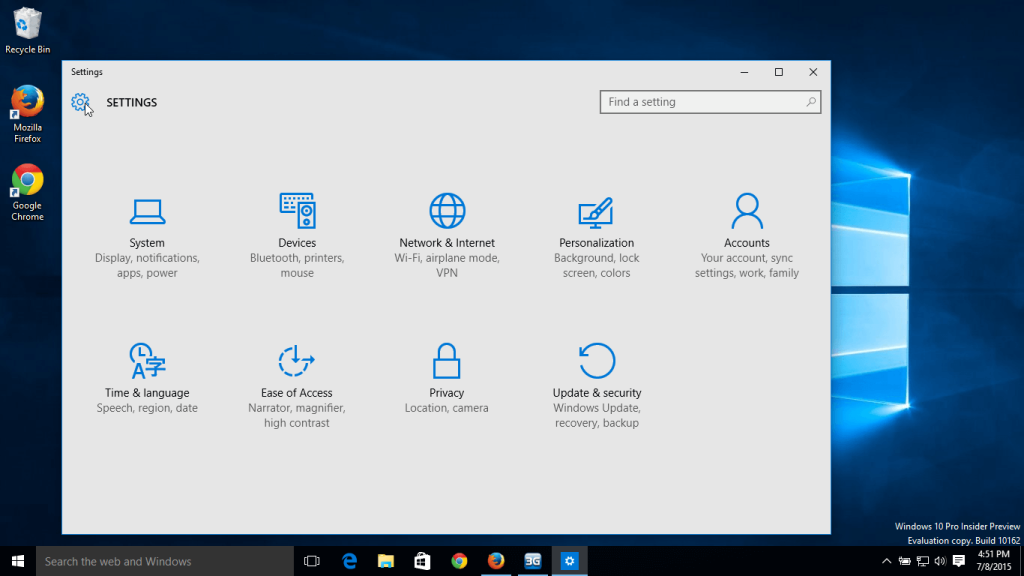Open the Windows Start menu
Image resolution: width=1024 pixels, height=576 pixels.
tap(18, 561)
